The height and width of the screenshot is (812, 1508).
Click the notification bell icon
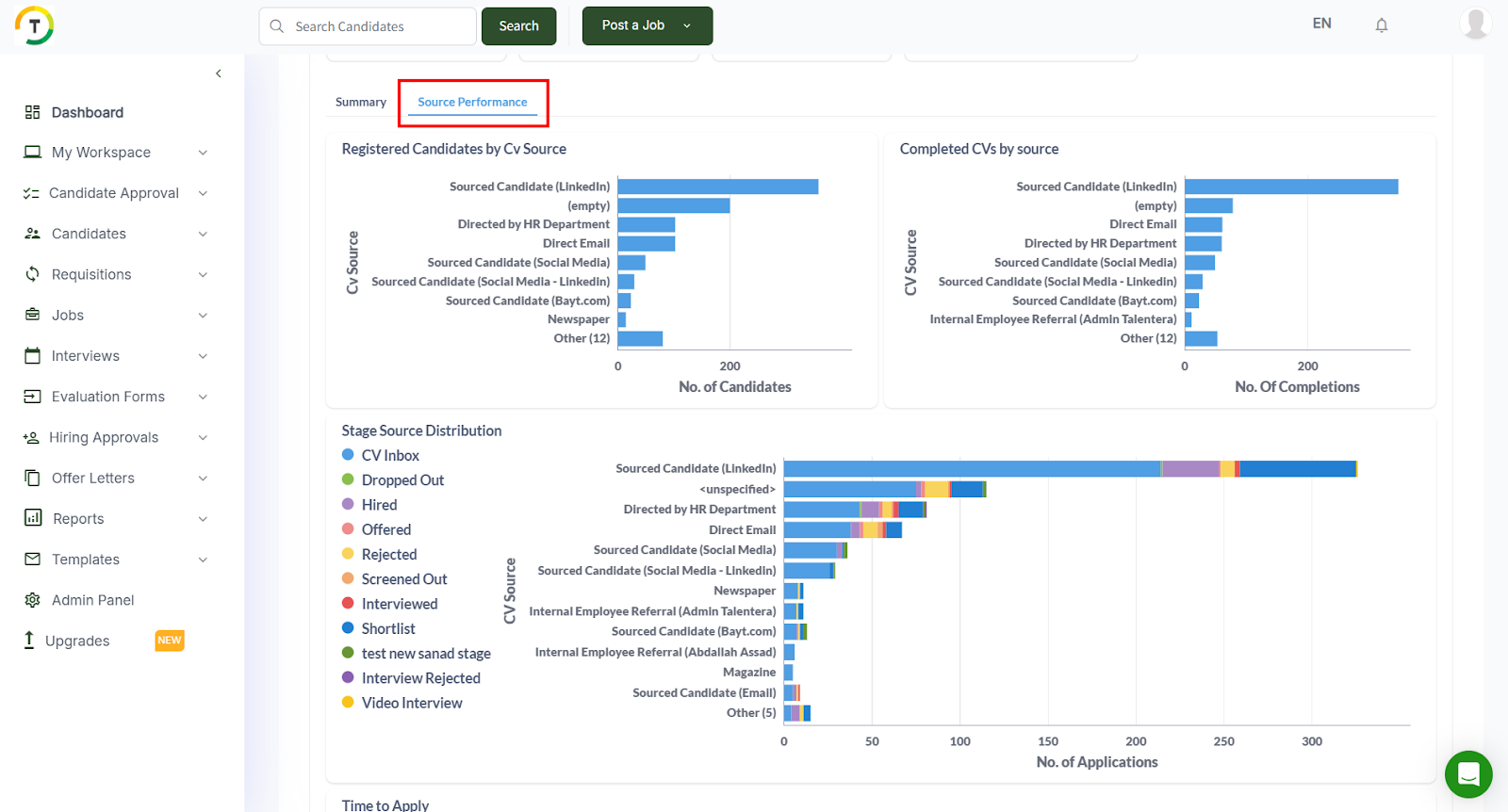tap(1381, 25)
